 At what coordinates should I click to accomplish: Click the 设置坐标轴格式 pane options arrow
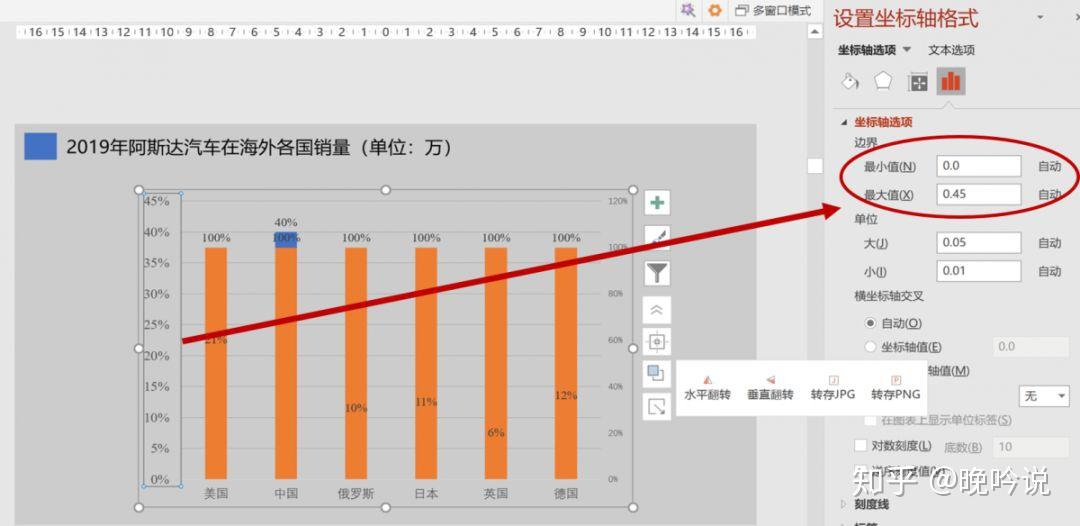(1040, 17)
